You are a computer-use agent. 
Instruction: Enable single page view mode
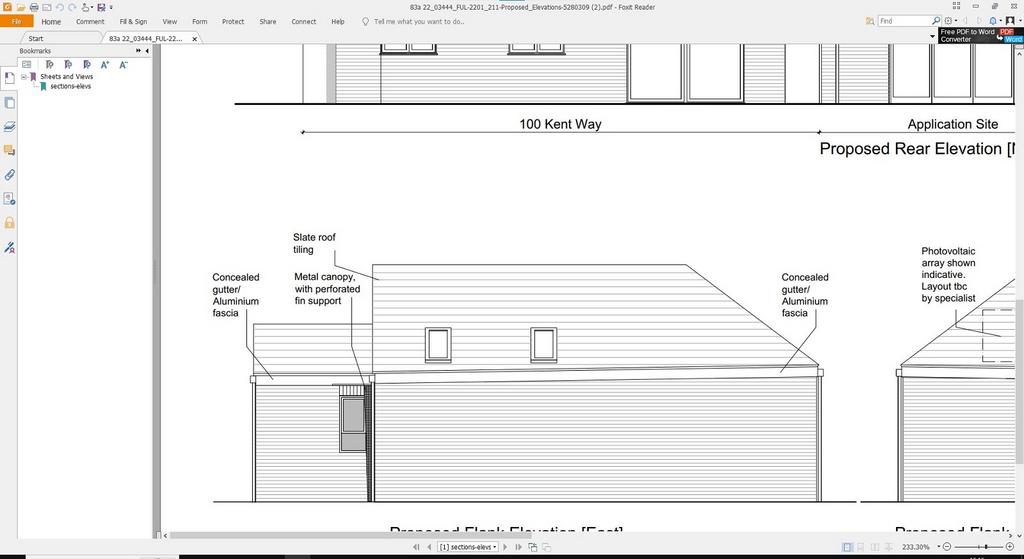[847, 547]
